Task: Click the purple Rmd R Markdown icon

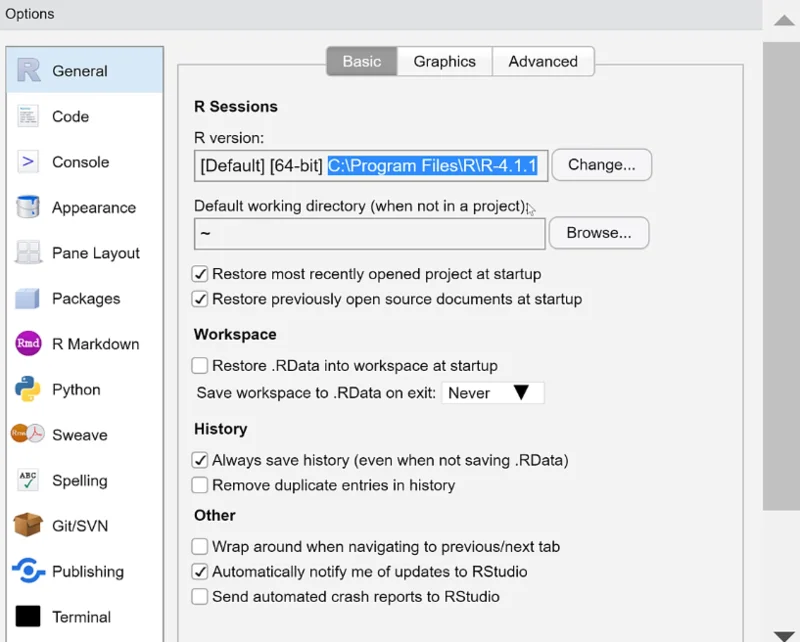Action: (28, 343)
